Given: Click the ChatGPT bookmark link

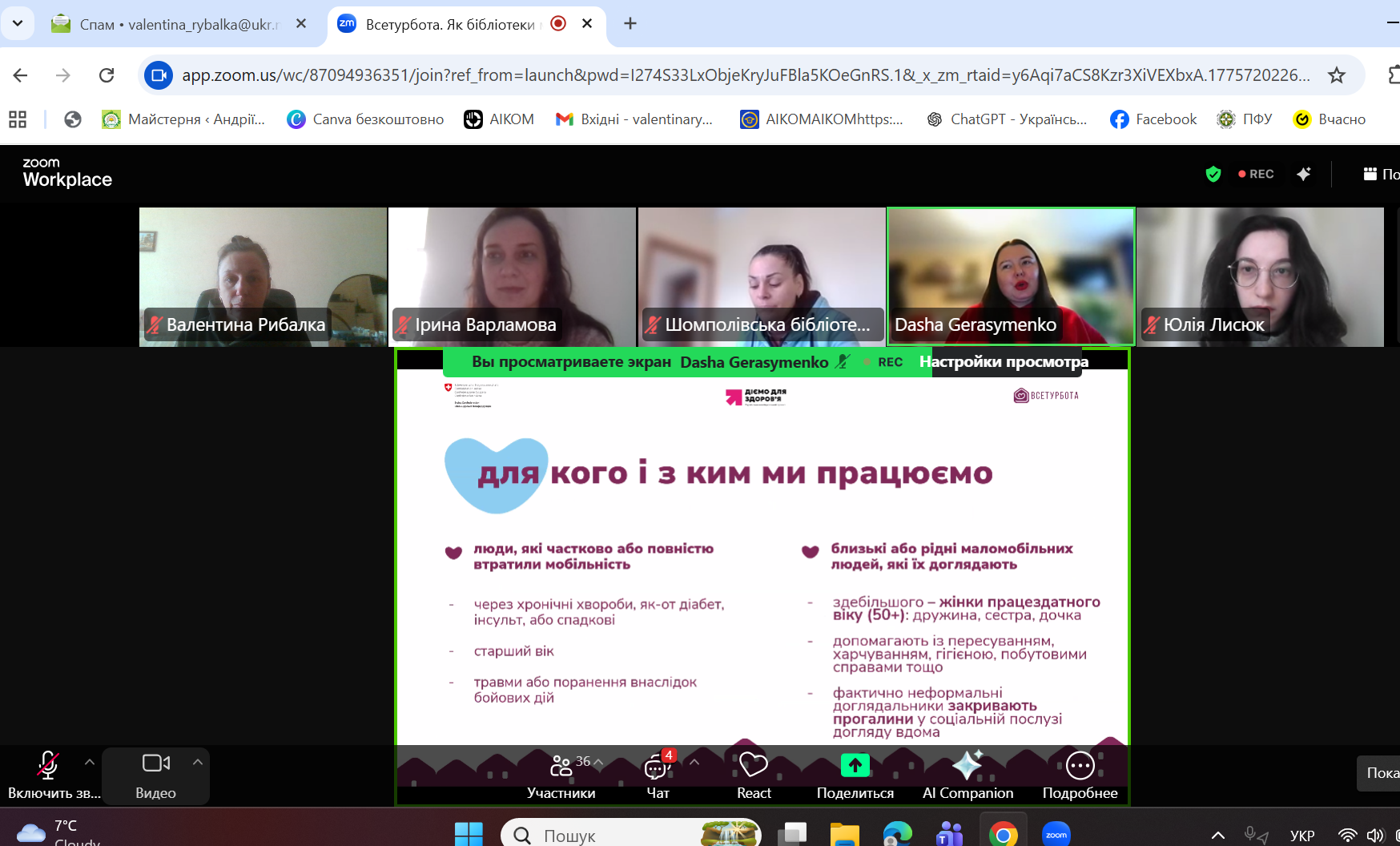Looking at the screenshot, I should 1007,119.
